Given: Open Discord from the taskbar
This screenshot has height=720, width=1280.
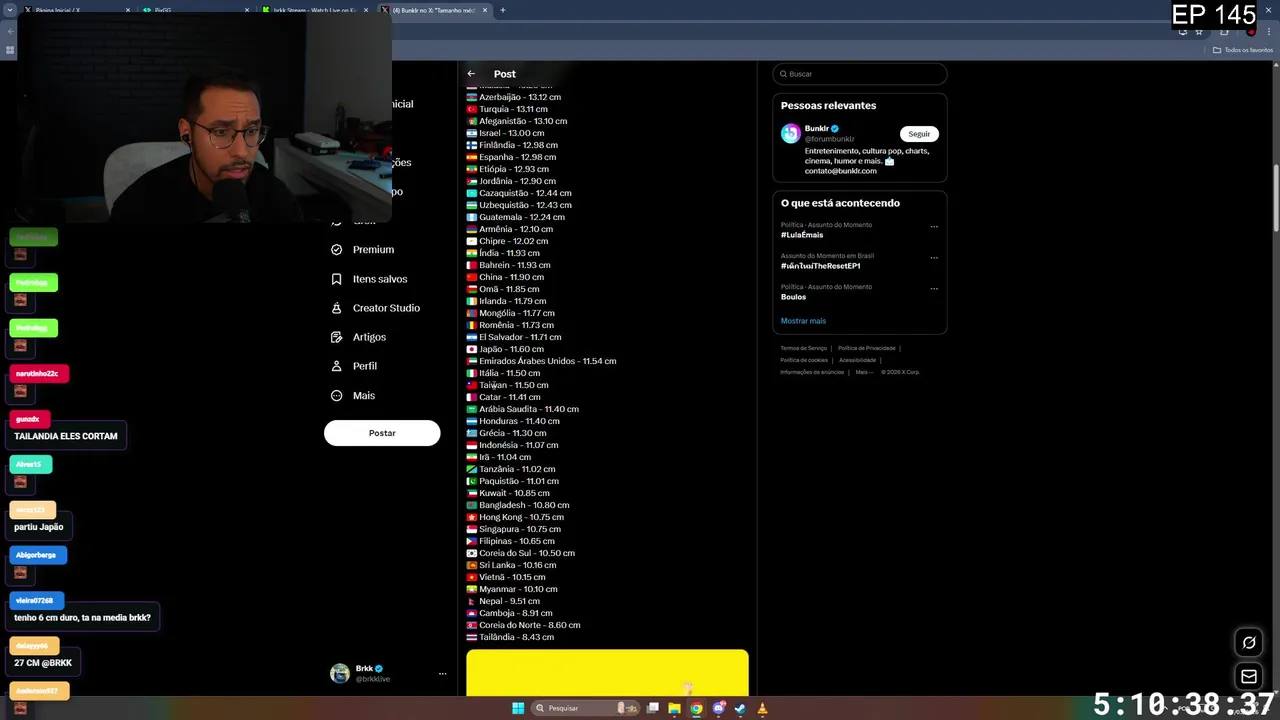Looking at the screenshot, I should (719, 708).
